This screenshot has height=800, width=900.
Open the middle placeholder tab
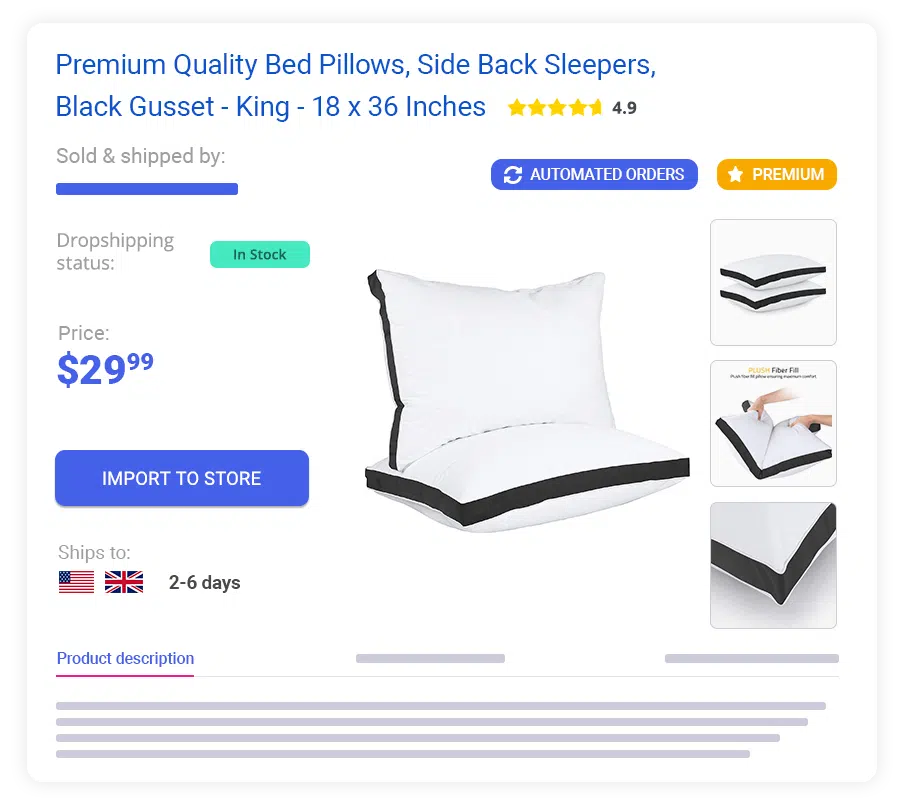[x=430, y=658]
